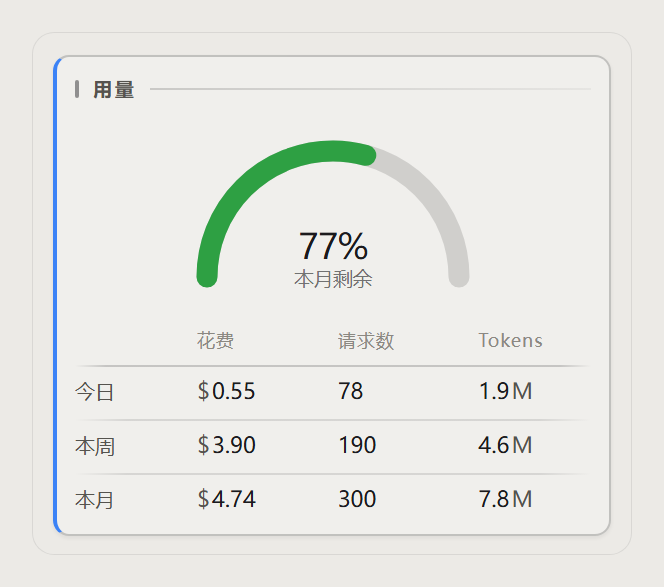Click today's request count 78
This screenshot has width=664, height=587.
pos(350,390)
